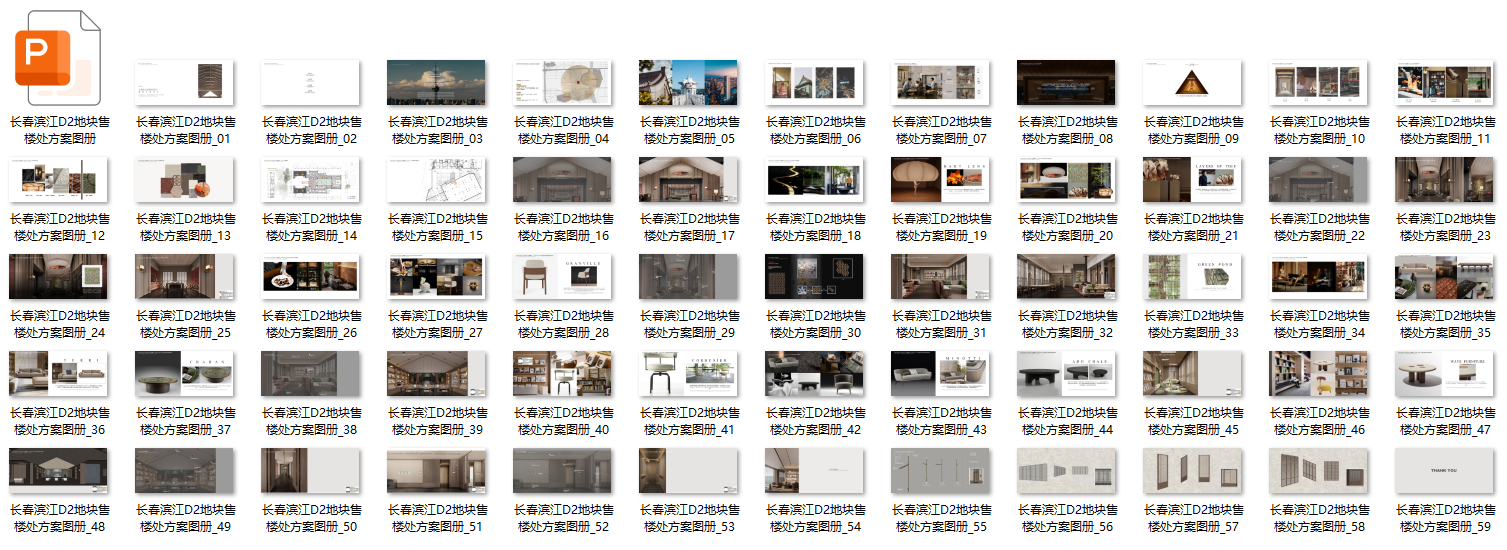Select thumbnail image 楼处方案图册_22

coord(1318,179)
